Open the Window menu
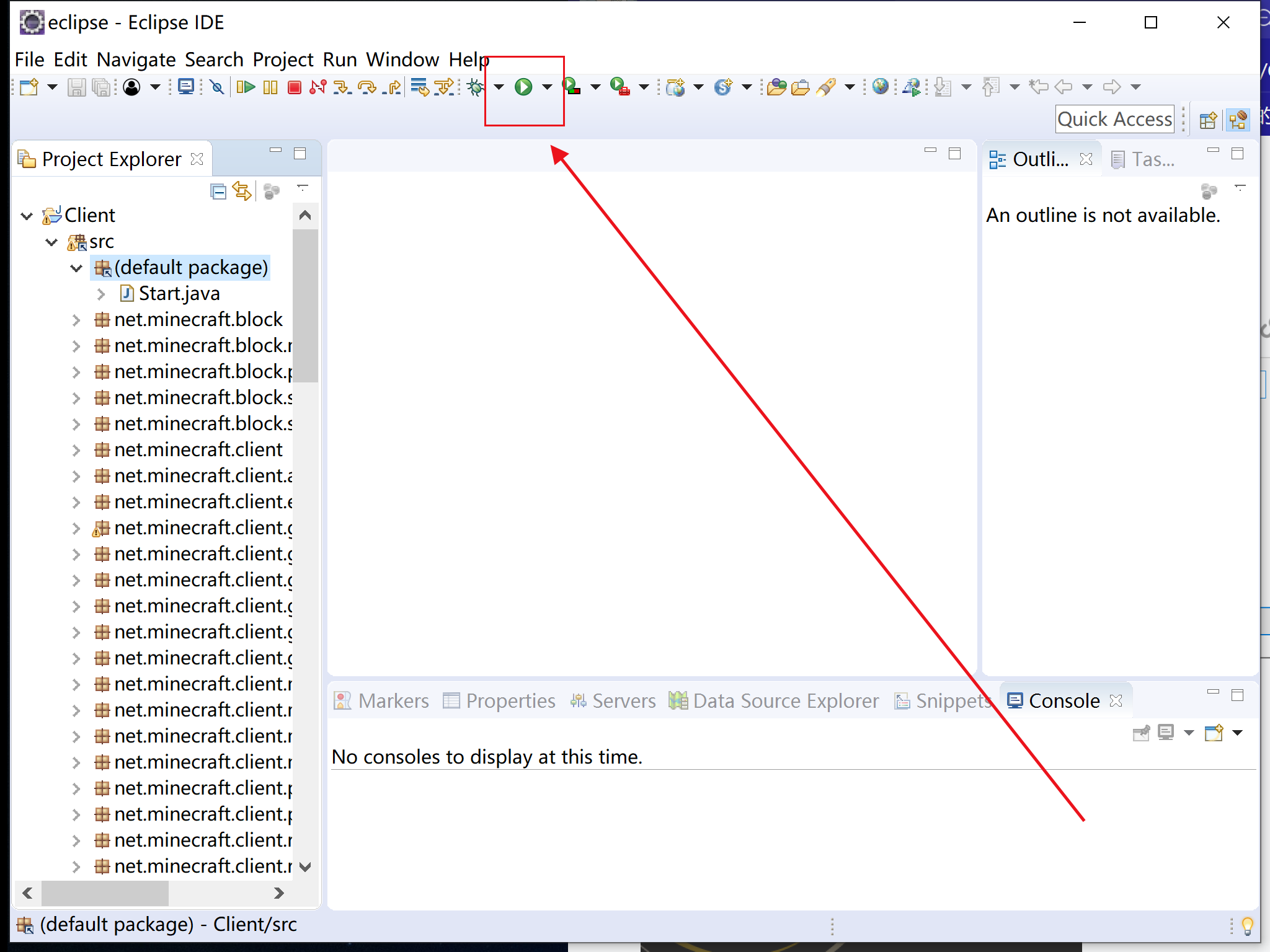Image resolution: width=1270 pixels, height=952 pixels. [x=402, y=59]
